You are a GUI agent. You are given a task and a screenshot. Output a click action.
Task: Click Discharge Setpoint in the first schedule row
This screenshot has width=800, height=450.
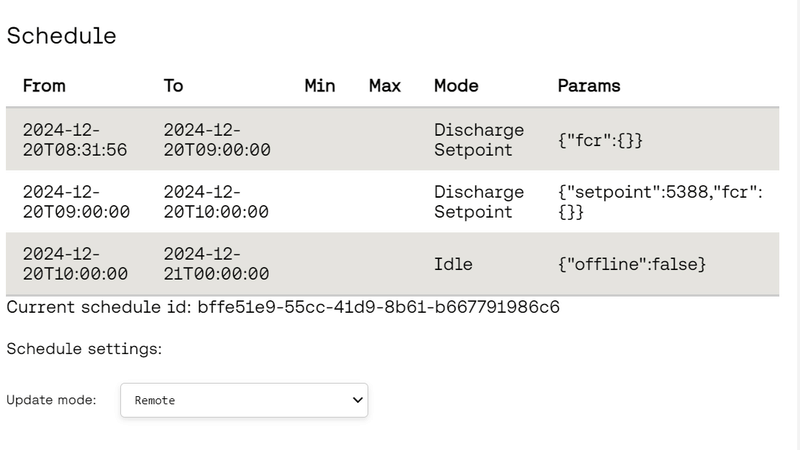pos(478,140)
